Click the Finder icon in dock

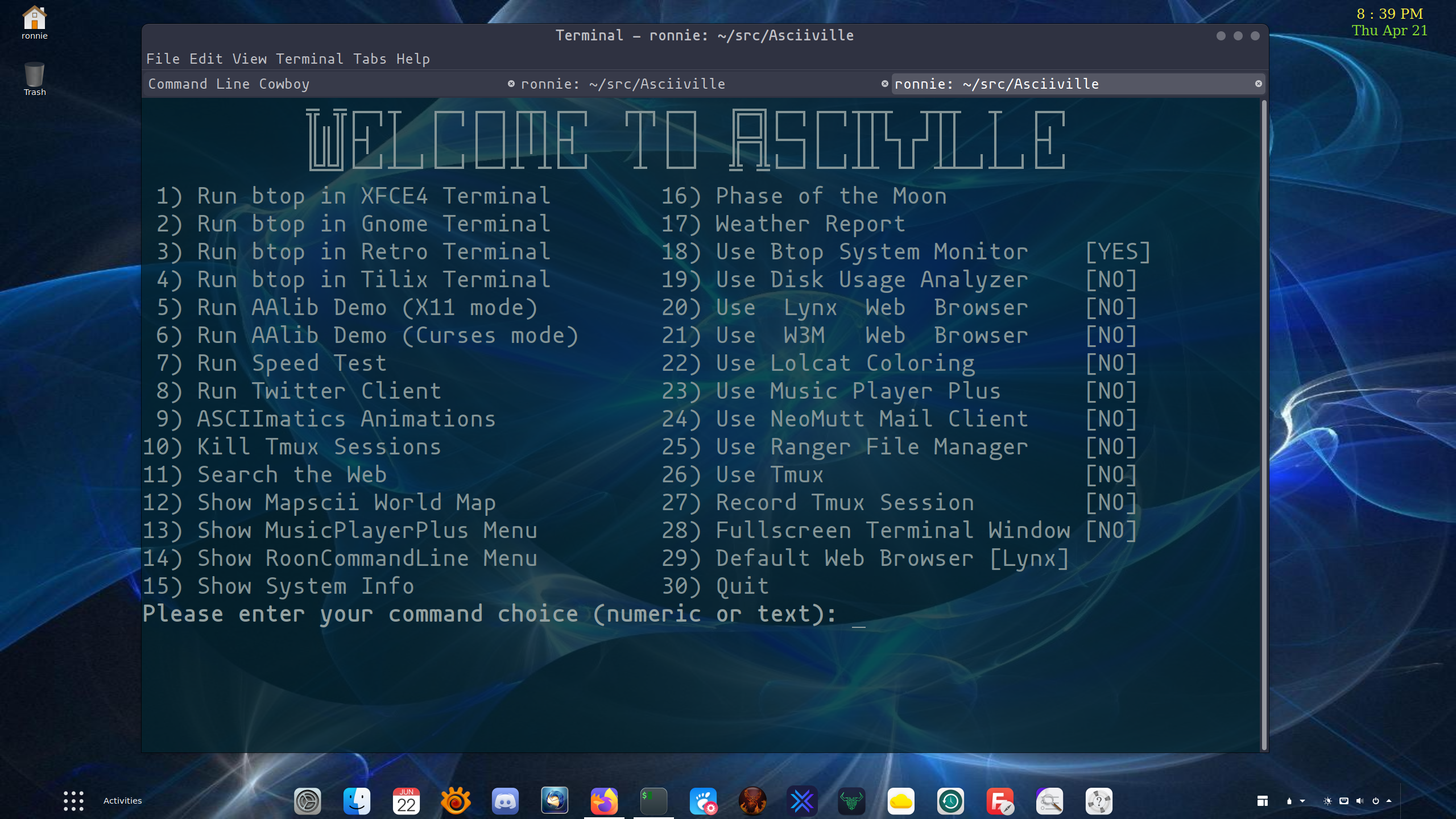pos(356,800)
